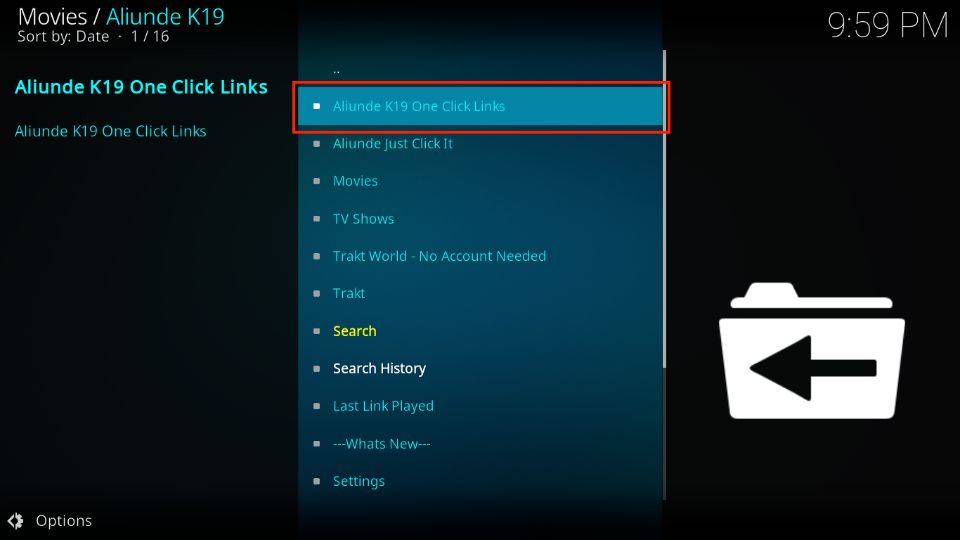Click the bullet icon beside Trakt World
This screenshot has width=960, height=540.
pyautogui.click(x=317, y=256)
